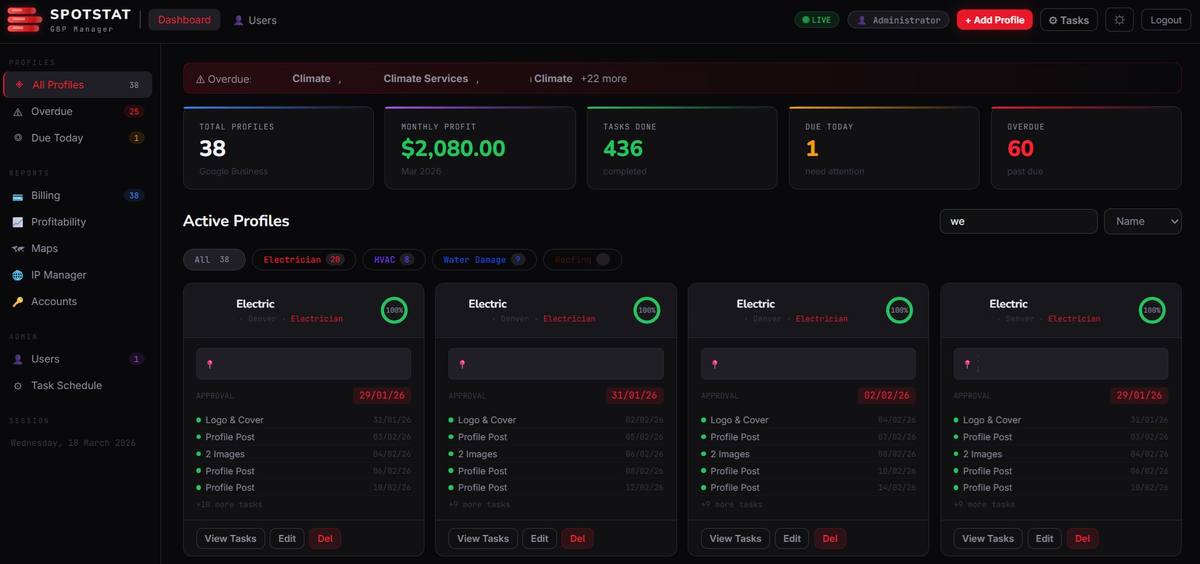Switch to the Users tab in the top bar
Image resolution: width=1200 pixels, height=564 pixels.
(x=255, y=20)
